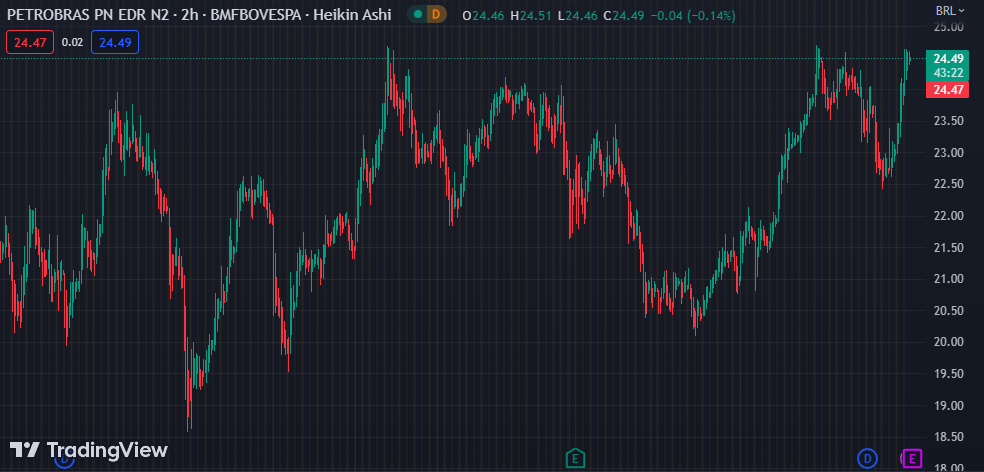The width and height of the screenshot is (984, 472).
Task: Click the dividend D marker under TradingView logo
Action: tap(64, 461)
